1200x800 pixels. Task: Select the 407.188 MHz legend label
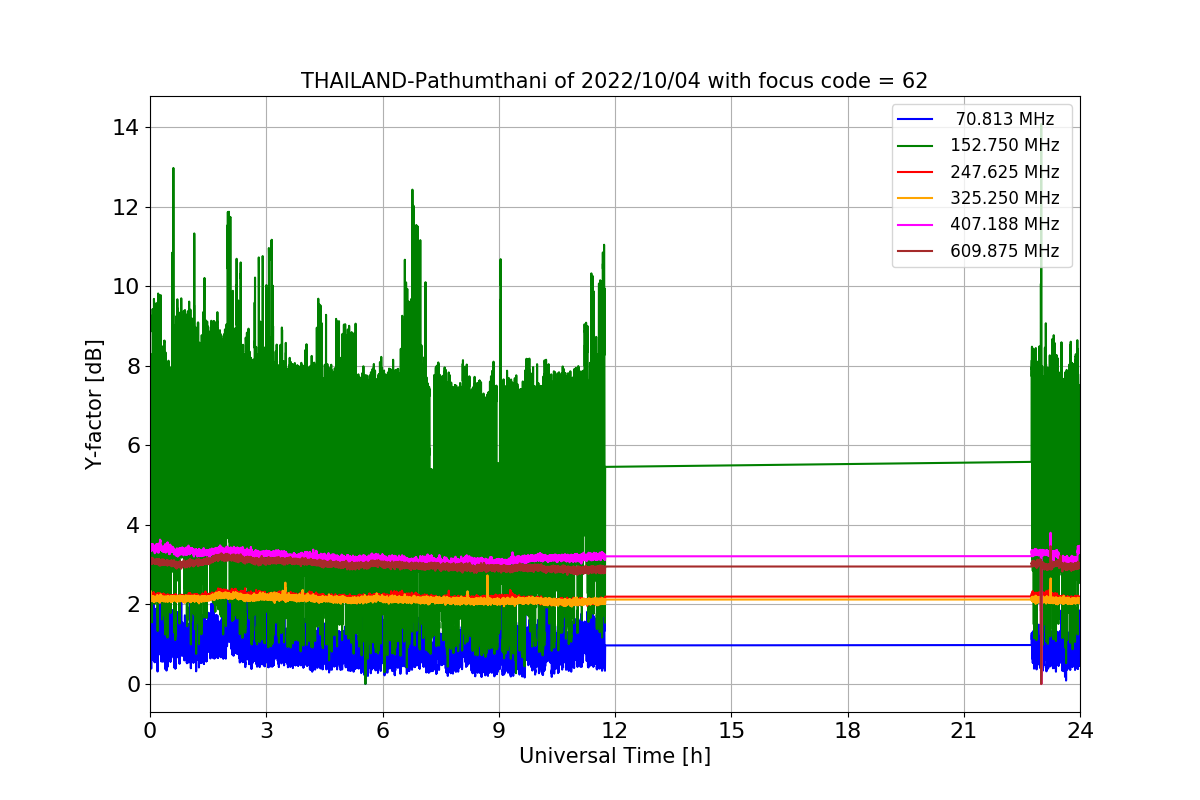point(1005,225)
